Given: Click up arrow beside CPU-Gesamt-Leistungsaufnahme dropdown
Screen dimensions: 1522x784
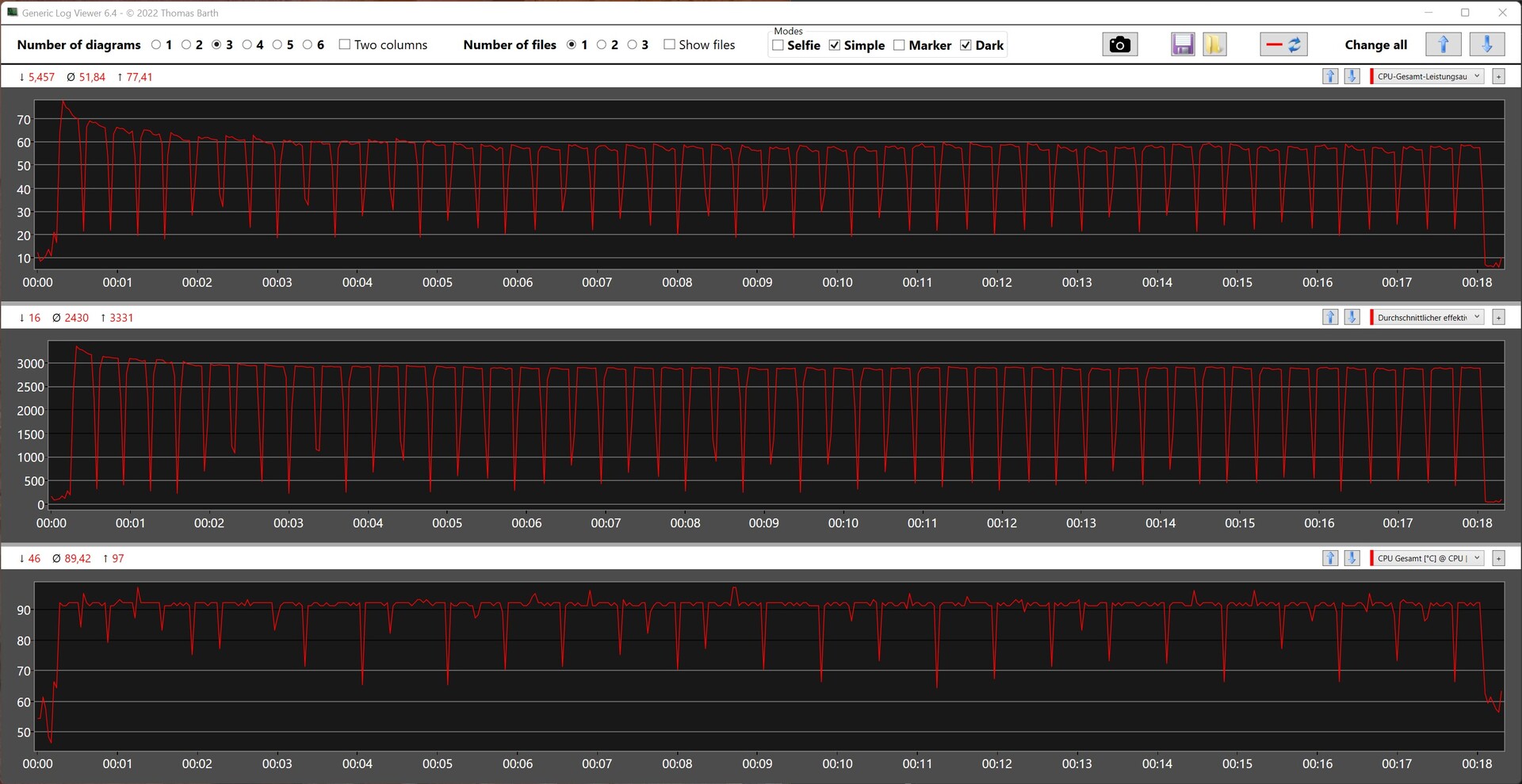Looking at the screenshot, I should tap(1330, 76).
